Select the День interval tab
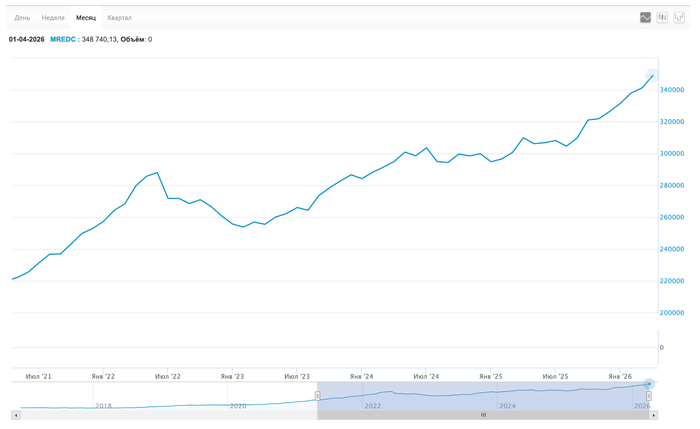 (x=22, y=18)
